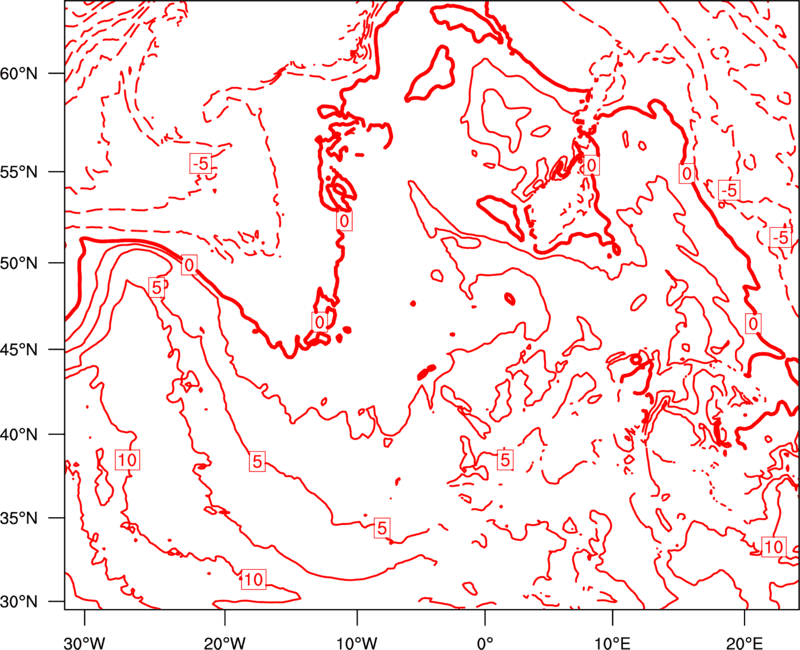
Task: Click the 0 contour label near 55°N 8°E
Action: tap(591, 165)
